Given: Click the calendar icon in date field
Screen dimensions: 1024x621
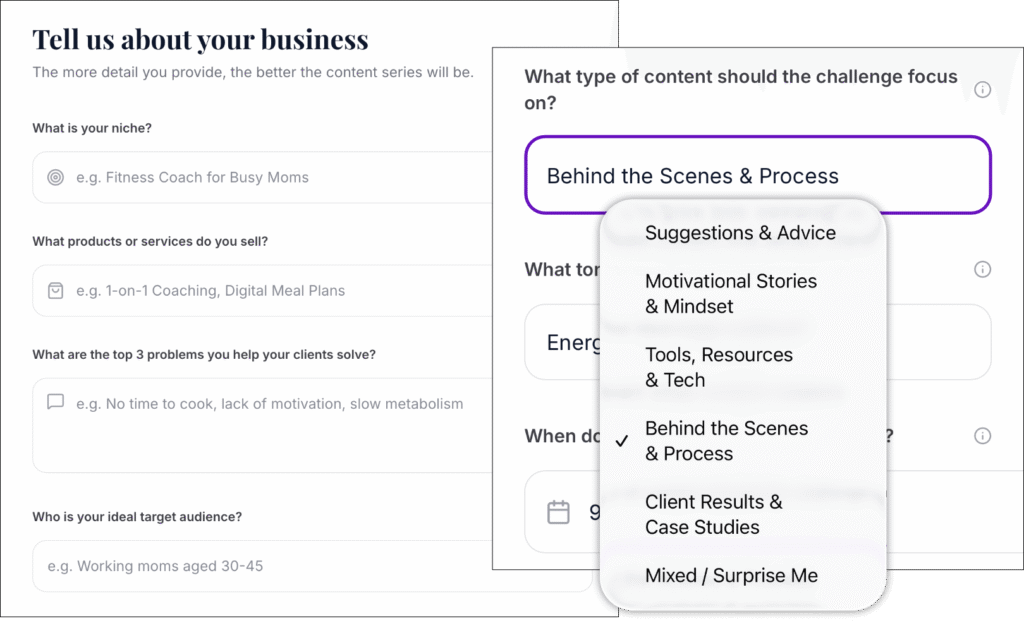Looking at the screenshot, I should tap(558, 512).
